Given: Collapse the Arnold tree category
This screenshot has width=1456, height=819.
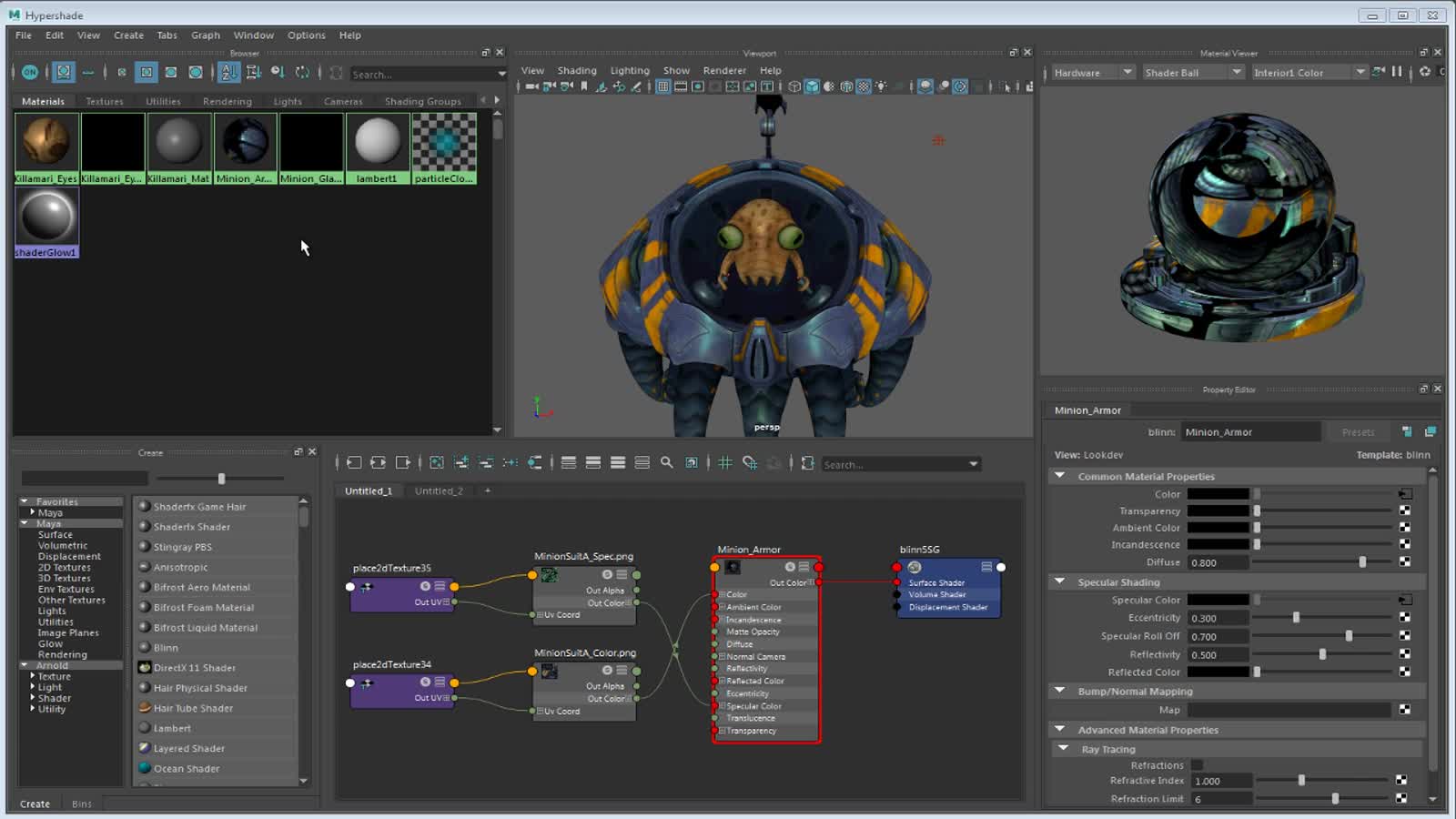Looking at the screenshot, I should tap(25, 665).
